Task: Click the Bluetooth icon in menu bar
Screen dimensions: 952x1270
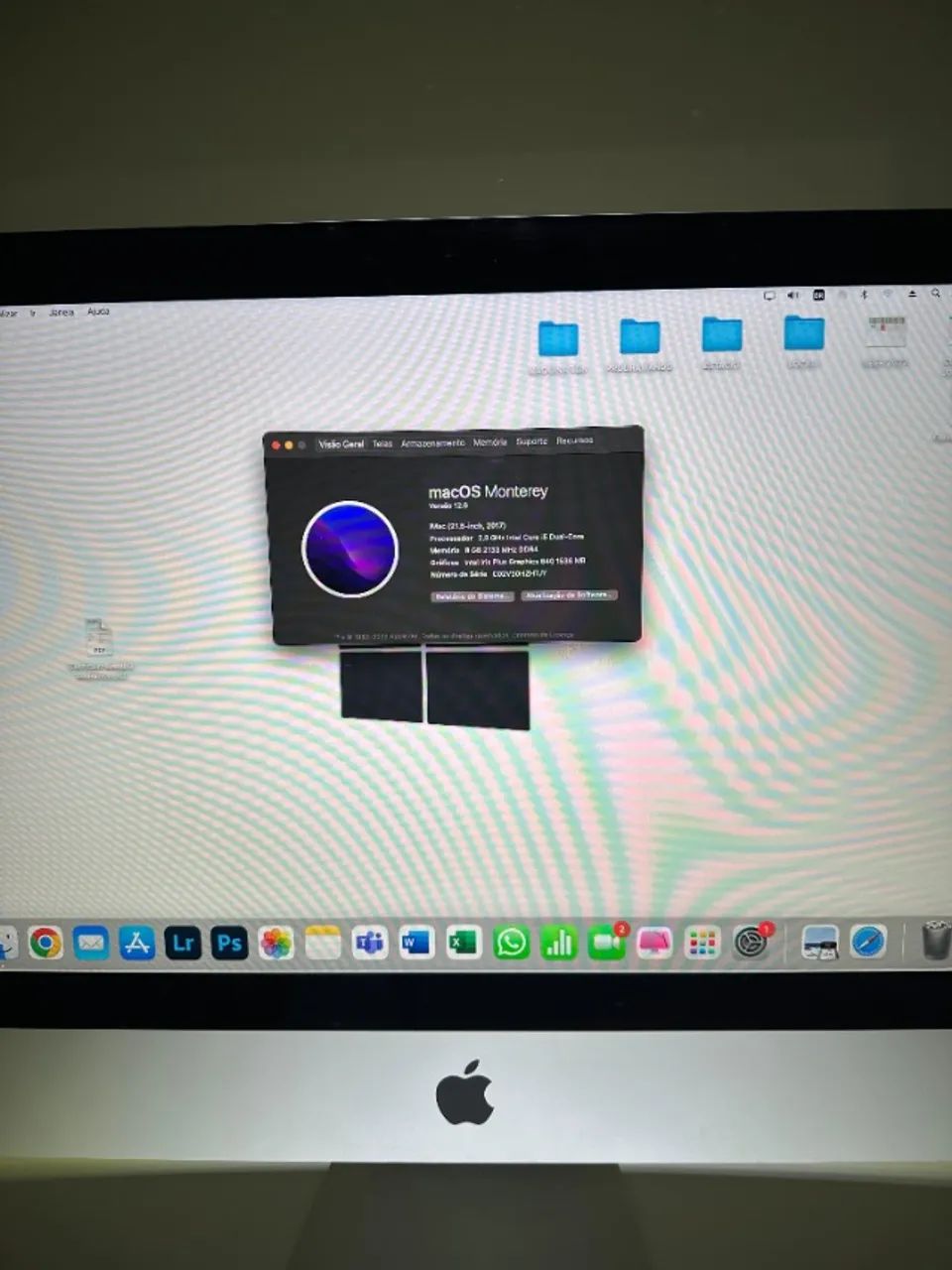Action: (x=864, y=295)
